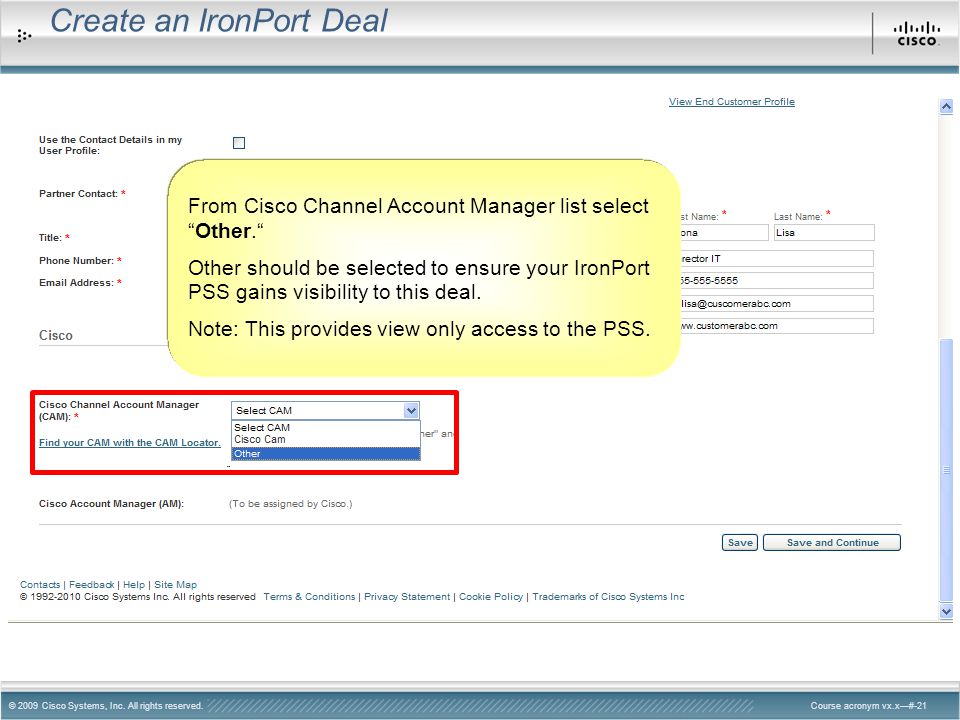The width and height of the screenshot is (960, 720).
Task: Click the Save button
Action: [740, 542]
